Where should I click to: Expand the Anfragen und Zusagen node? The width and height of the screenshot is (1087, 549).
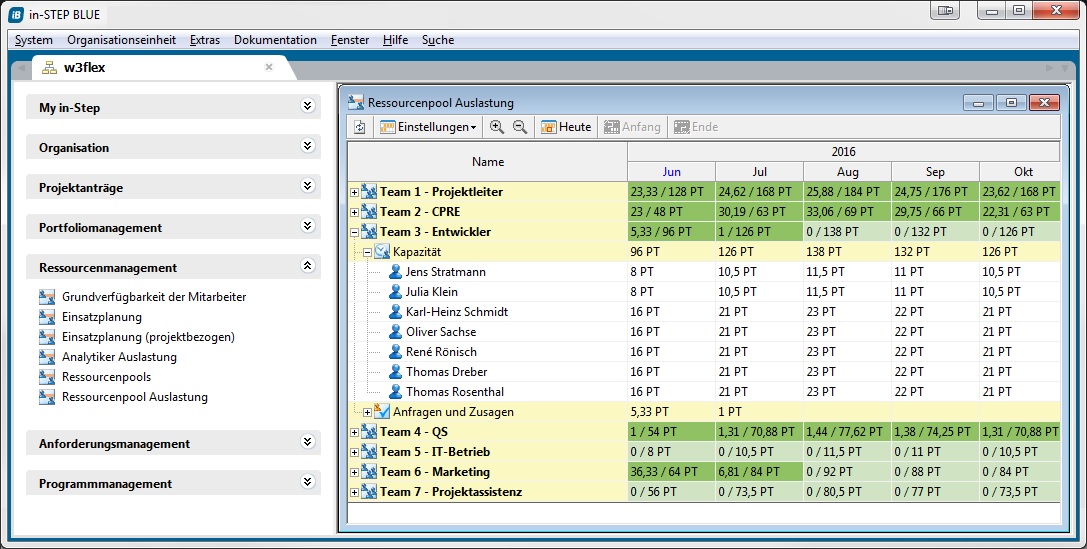(x=367, y=412)
